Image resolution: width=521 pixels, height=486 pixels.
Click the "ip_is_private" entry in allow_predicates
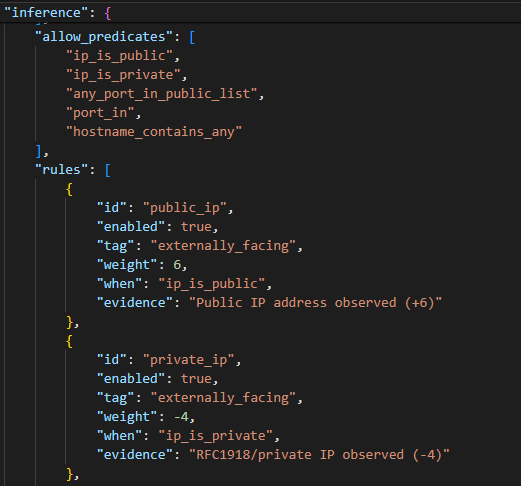point(123,75)
